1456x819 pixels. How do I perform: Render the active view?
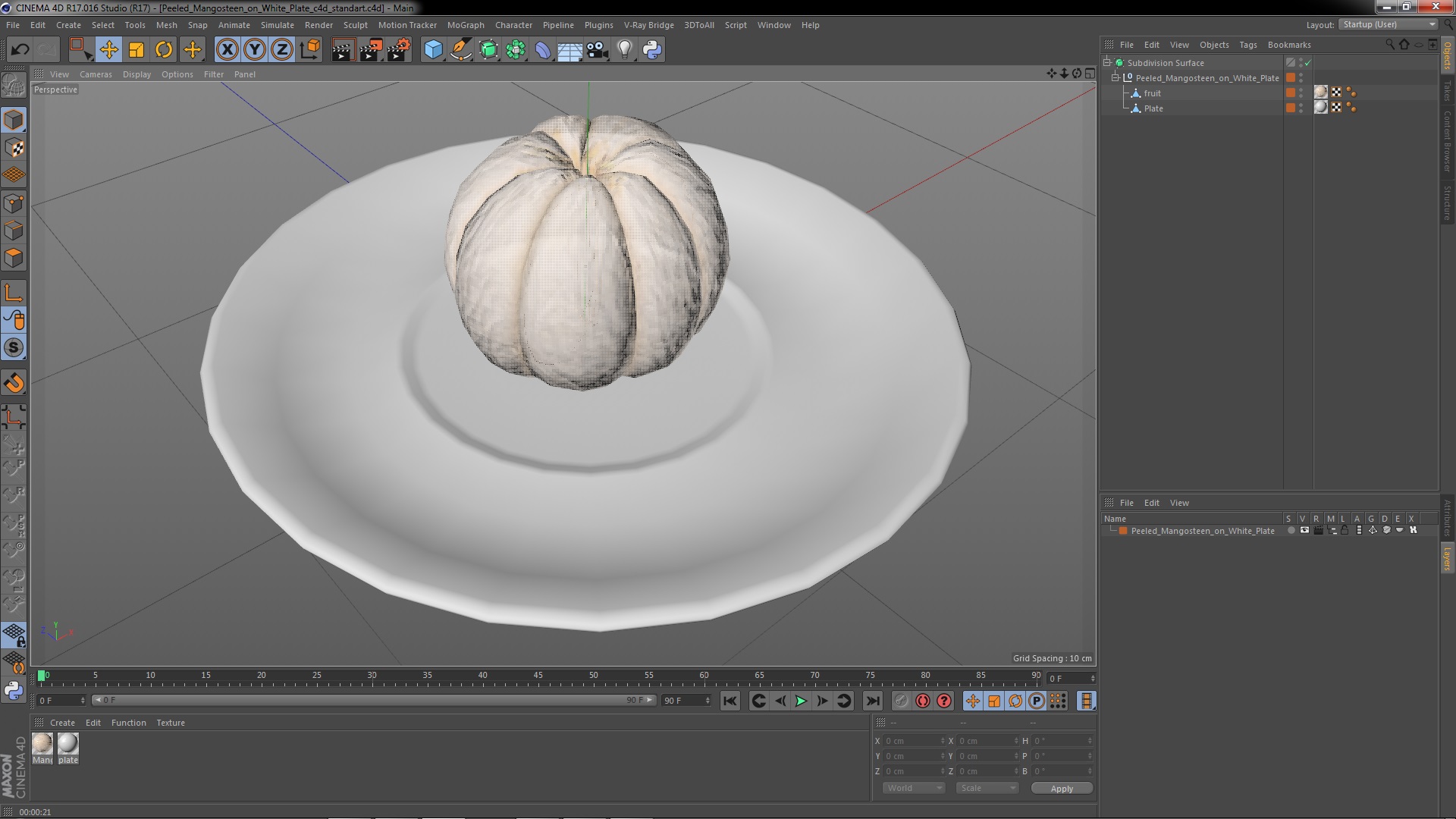click(343, 50)
